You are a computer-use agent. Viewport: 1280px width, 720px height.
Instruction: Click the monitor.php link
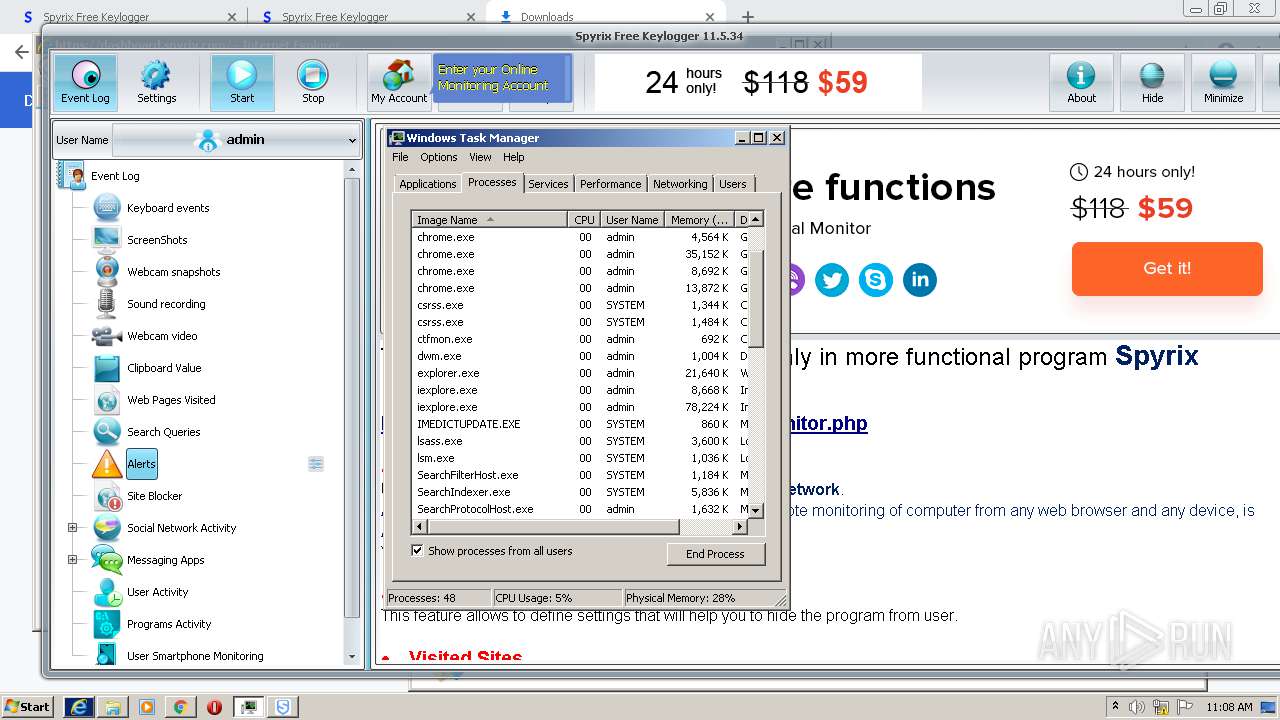tap(829, 423)
